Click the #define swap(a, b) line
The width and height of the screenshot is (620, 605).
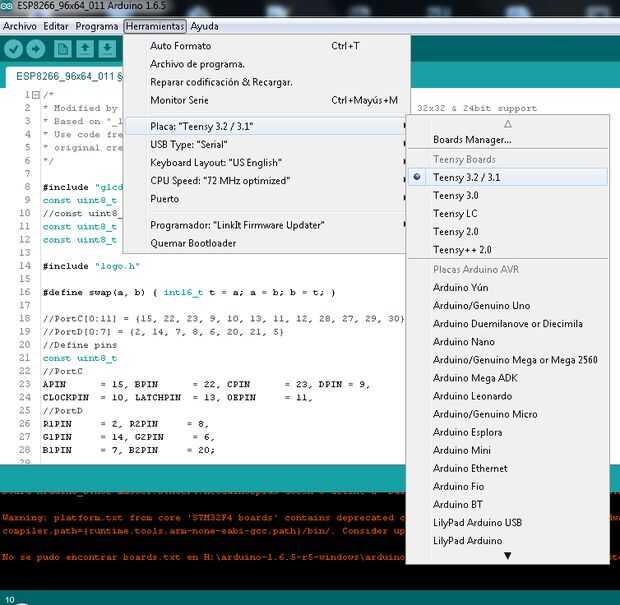click(x=189, y=293)
